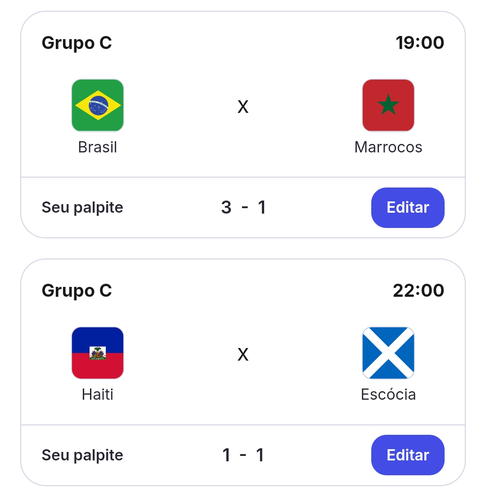
Task: Click the X between Haiti and Escócia
Action: click(243, 355)
